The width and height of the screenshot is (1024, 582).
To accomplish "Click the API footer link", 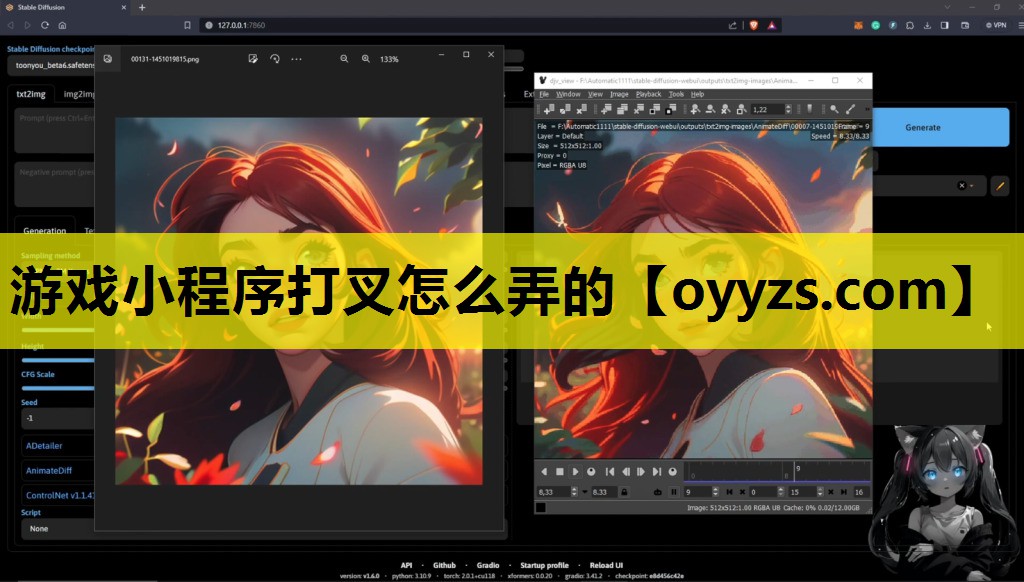I will click(x=406, y=565).
